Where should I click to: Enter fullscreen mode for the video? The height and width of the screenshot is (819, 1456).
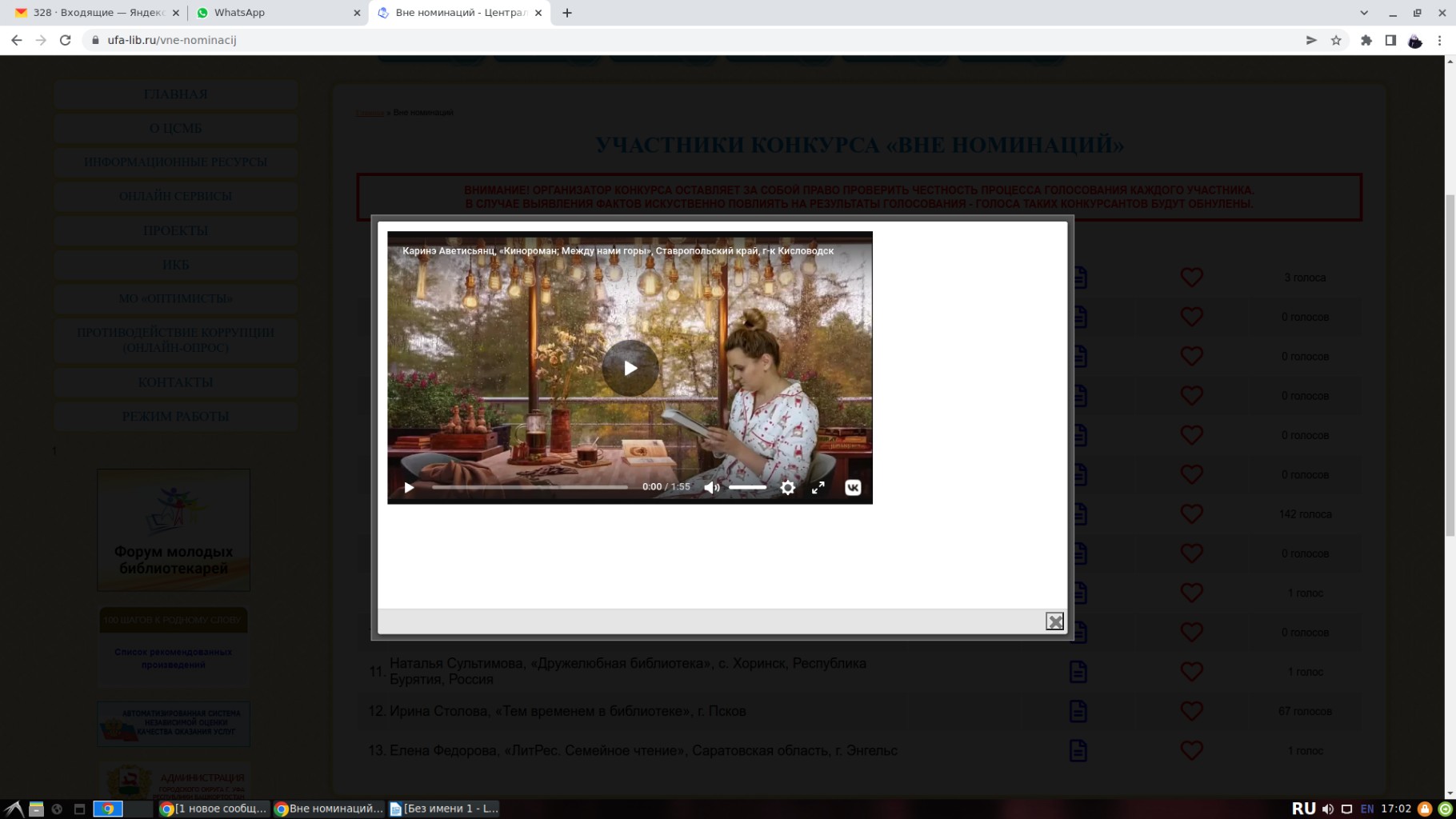point(818,487)
